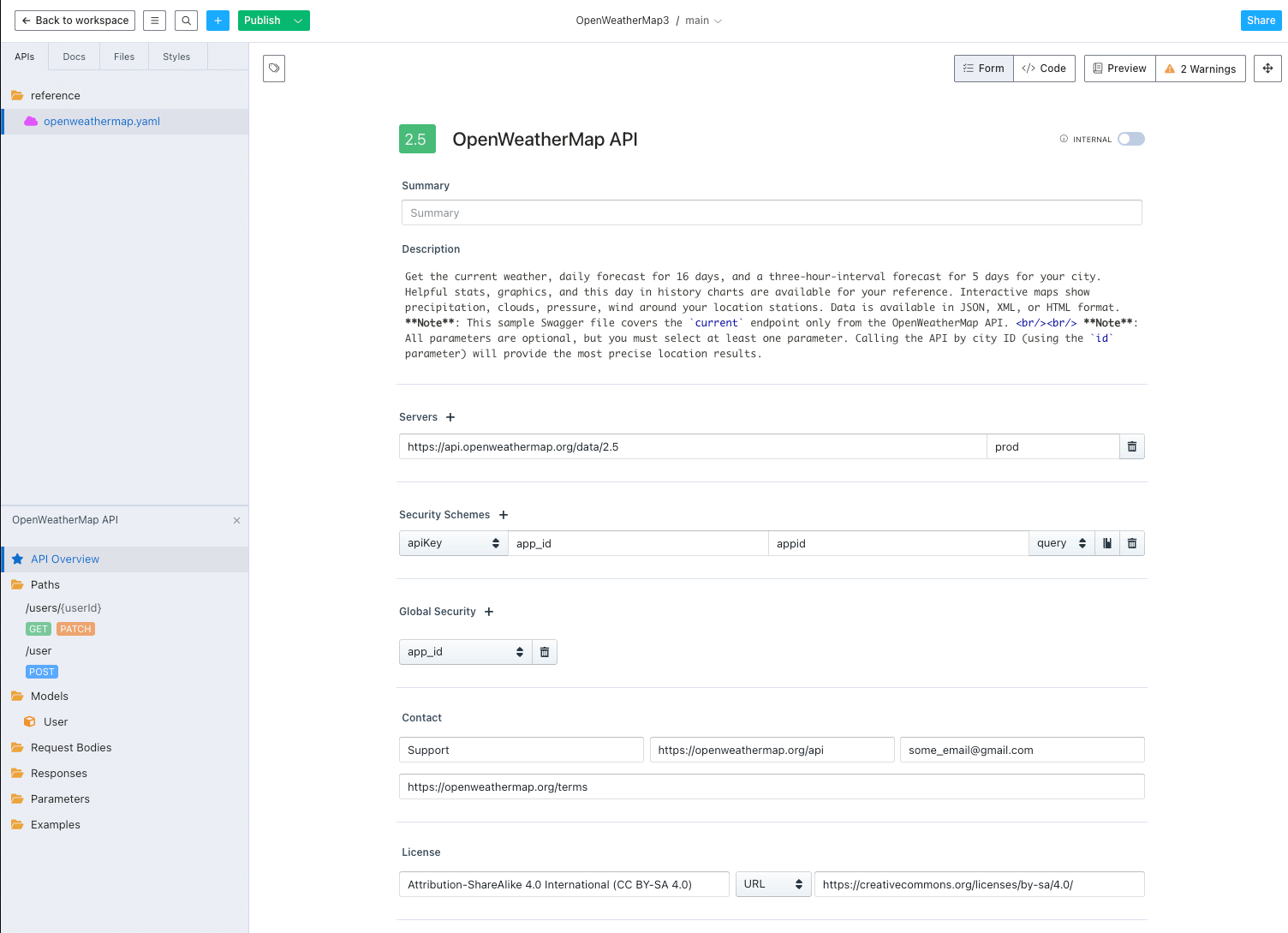Image resolution: width=1288 pixels, height=933 pixels.
Task: Select the openweathermap.yaml file
Action: coord(125,122)
